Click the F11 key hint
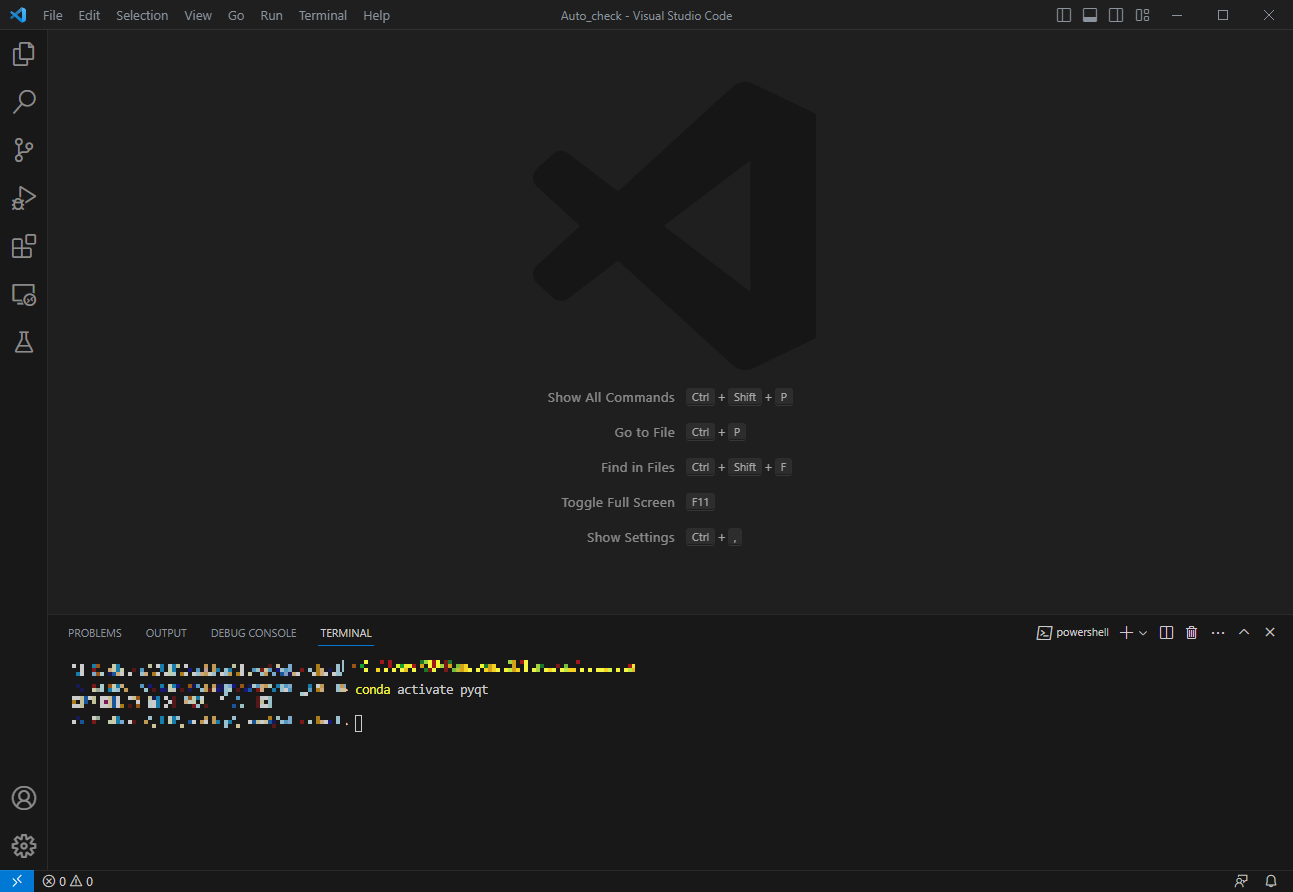Screen dimensions: 1293x892 click(x=700, y=502)
